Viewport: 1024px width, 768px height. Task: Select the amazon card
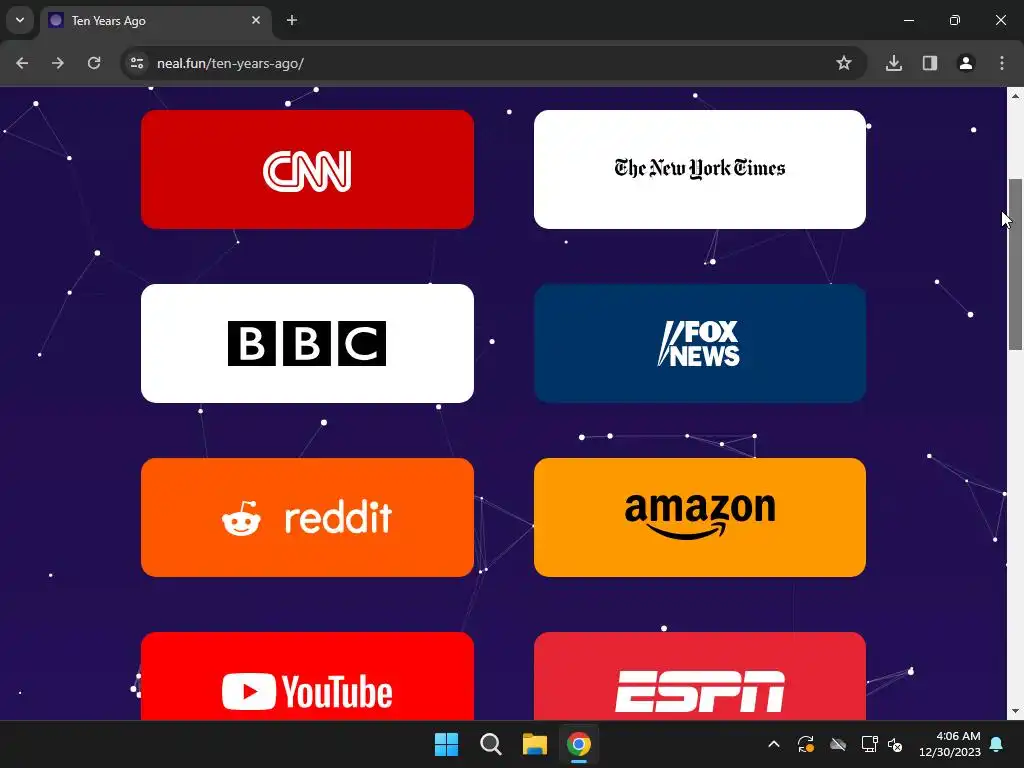coord(699,517)
